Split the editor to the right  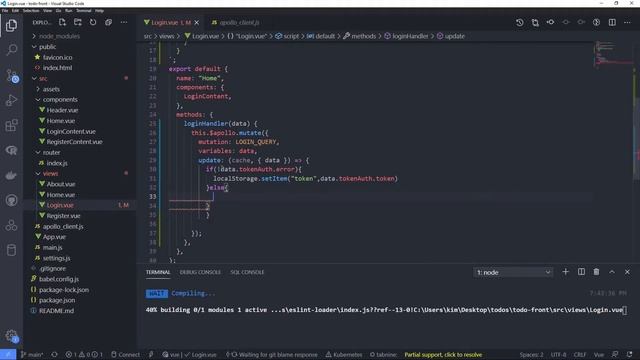(x=612, y=22)
